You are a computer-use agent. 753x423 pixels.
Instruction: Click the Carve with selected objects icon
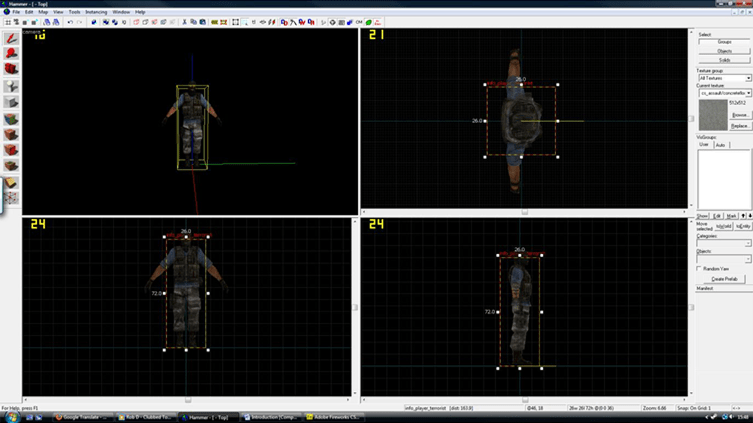[93, 22]
